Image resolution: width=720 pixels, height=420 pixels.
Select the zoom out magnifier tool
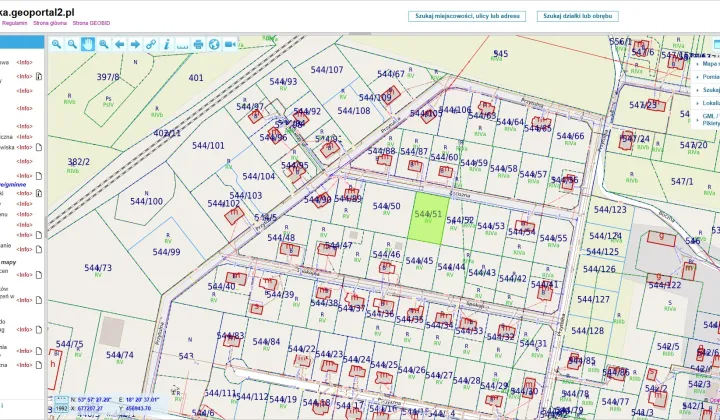(72, 44)
